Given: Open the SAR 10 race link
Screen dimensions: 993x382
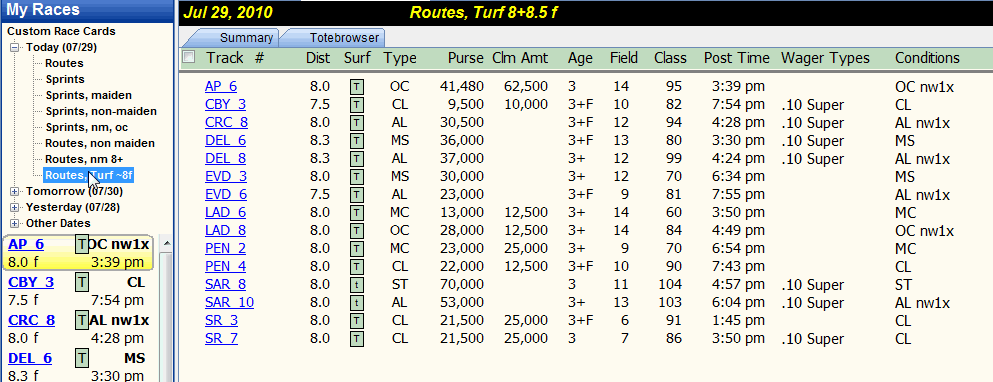Looking at the screenshot, I should pyautogui.click(x=229, y=303).
